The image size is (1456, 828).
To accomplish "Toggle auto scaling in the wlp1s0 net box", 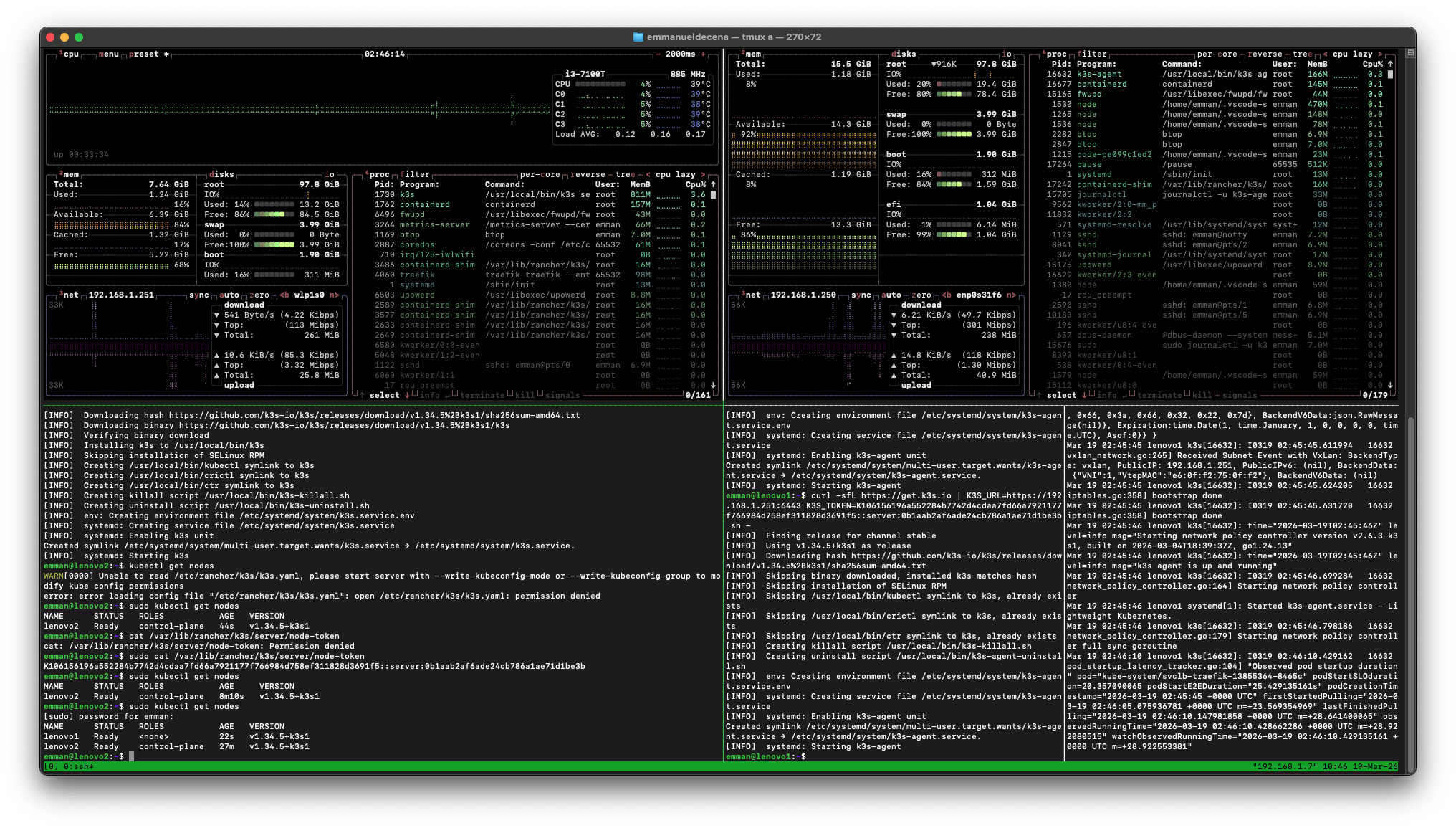I will (x=229, y=295).
